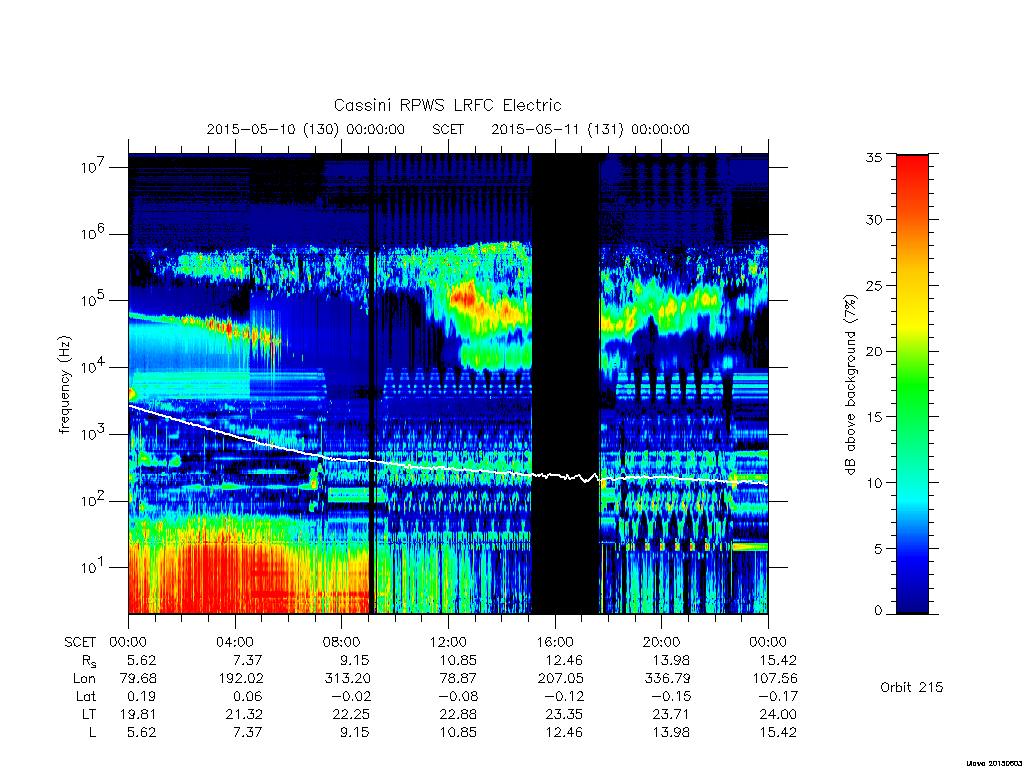Click latitude value '-0.08'
This screenshot has width=1024, height=768.
click(x=457, y=696)
